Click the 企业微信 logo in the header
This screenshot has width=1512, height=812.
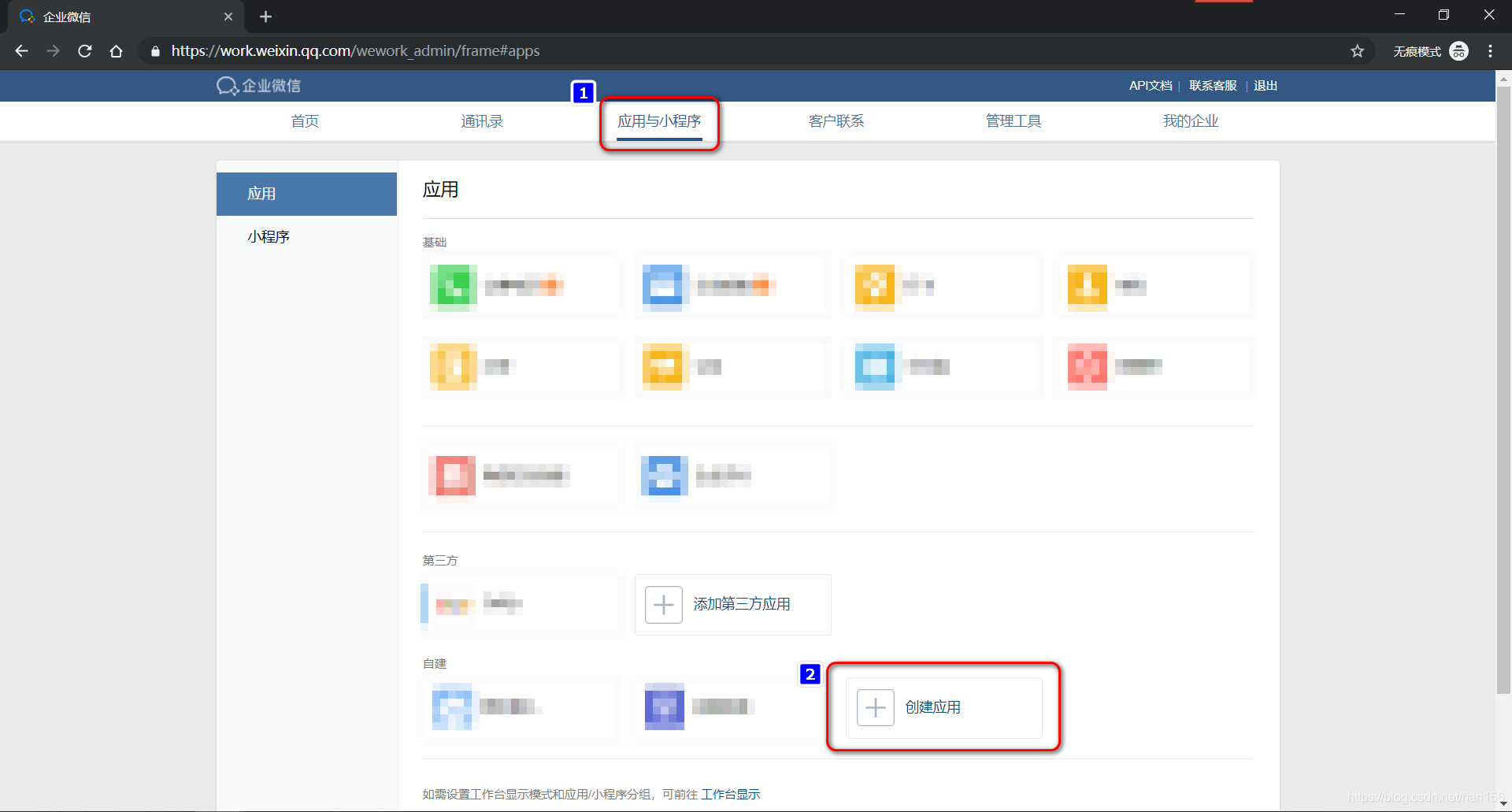[258, 86]
